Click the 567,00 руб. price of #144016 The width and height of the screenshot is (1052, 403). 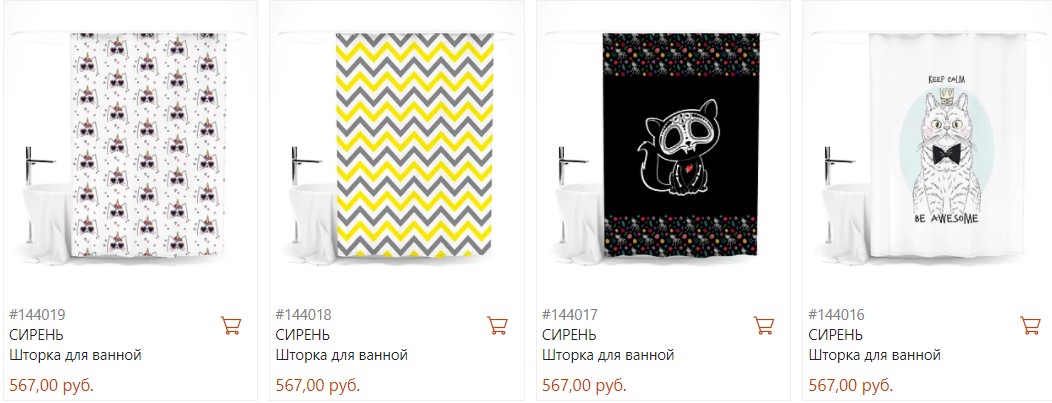pyautogui.click(x=851, y=386)
